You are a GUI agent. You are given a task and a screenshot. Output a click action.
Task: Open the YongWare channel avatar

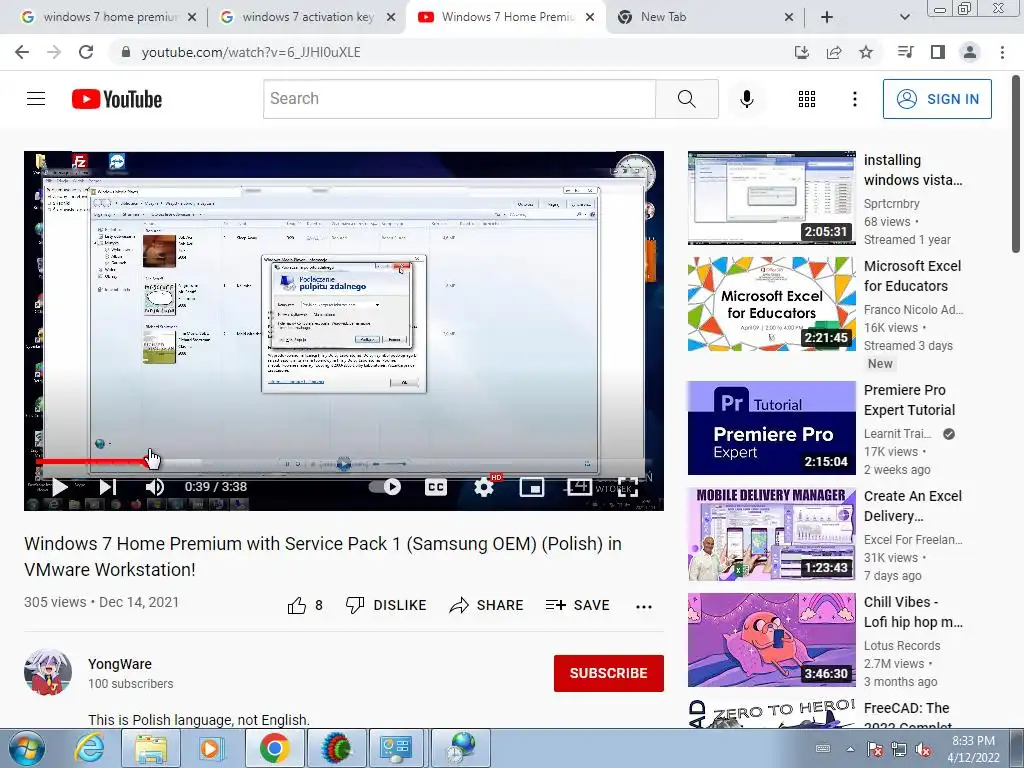point(48,673)
